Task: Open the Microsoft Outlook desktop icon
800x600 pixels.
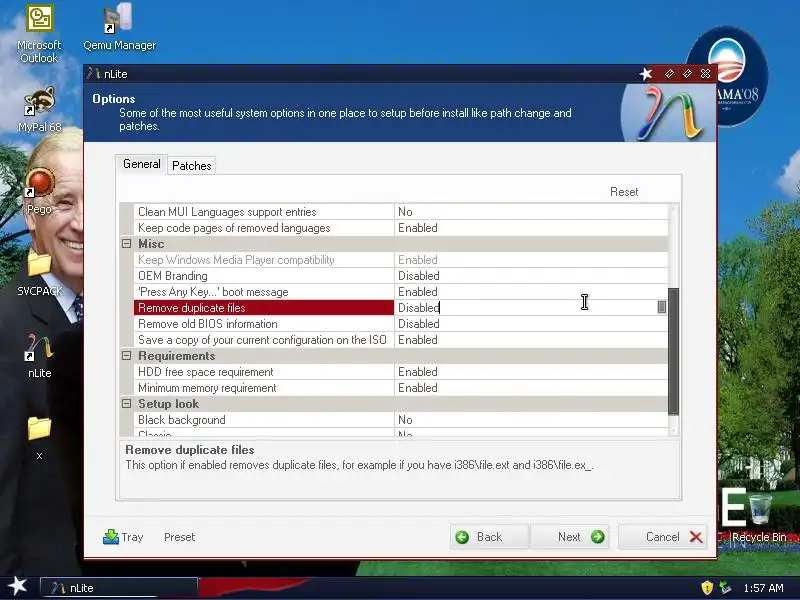Action: [x=39, y=34]
